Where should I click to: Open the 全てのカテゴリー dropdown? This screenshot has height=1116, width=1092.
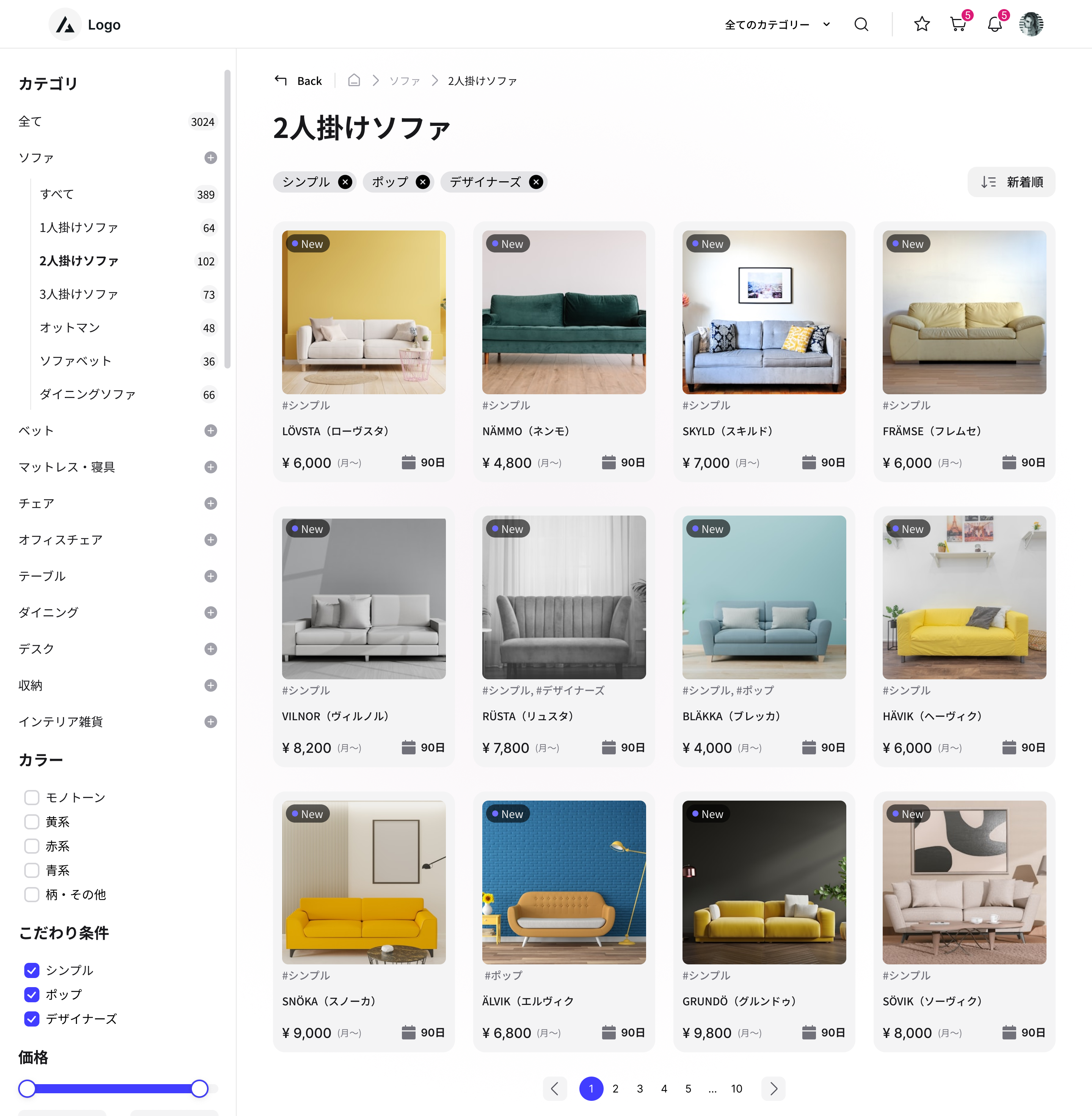click(x=777, y=24)
